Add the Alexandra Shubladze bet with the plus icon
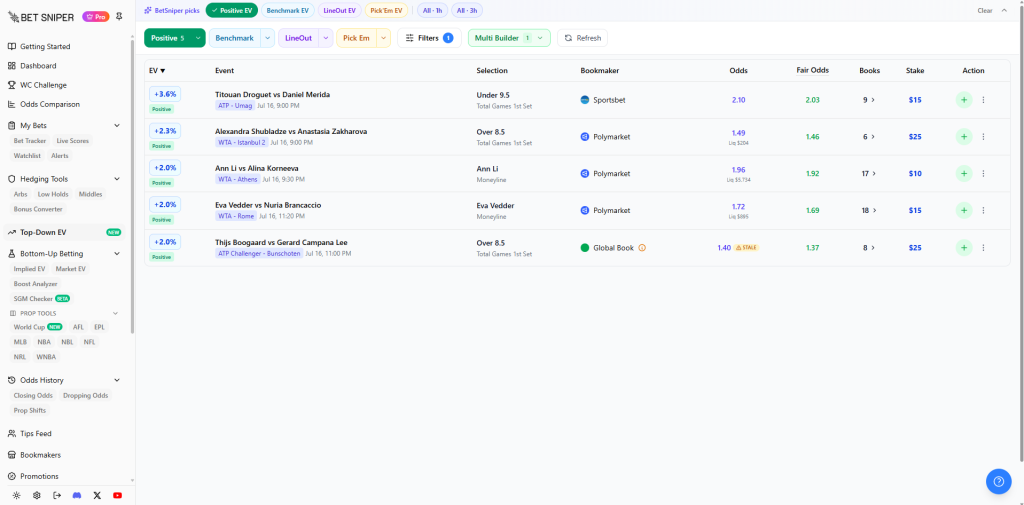Image resolution: width=1024 pixels, height=505 pixels. click(x=964, y=137)
